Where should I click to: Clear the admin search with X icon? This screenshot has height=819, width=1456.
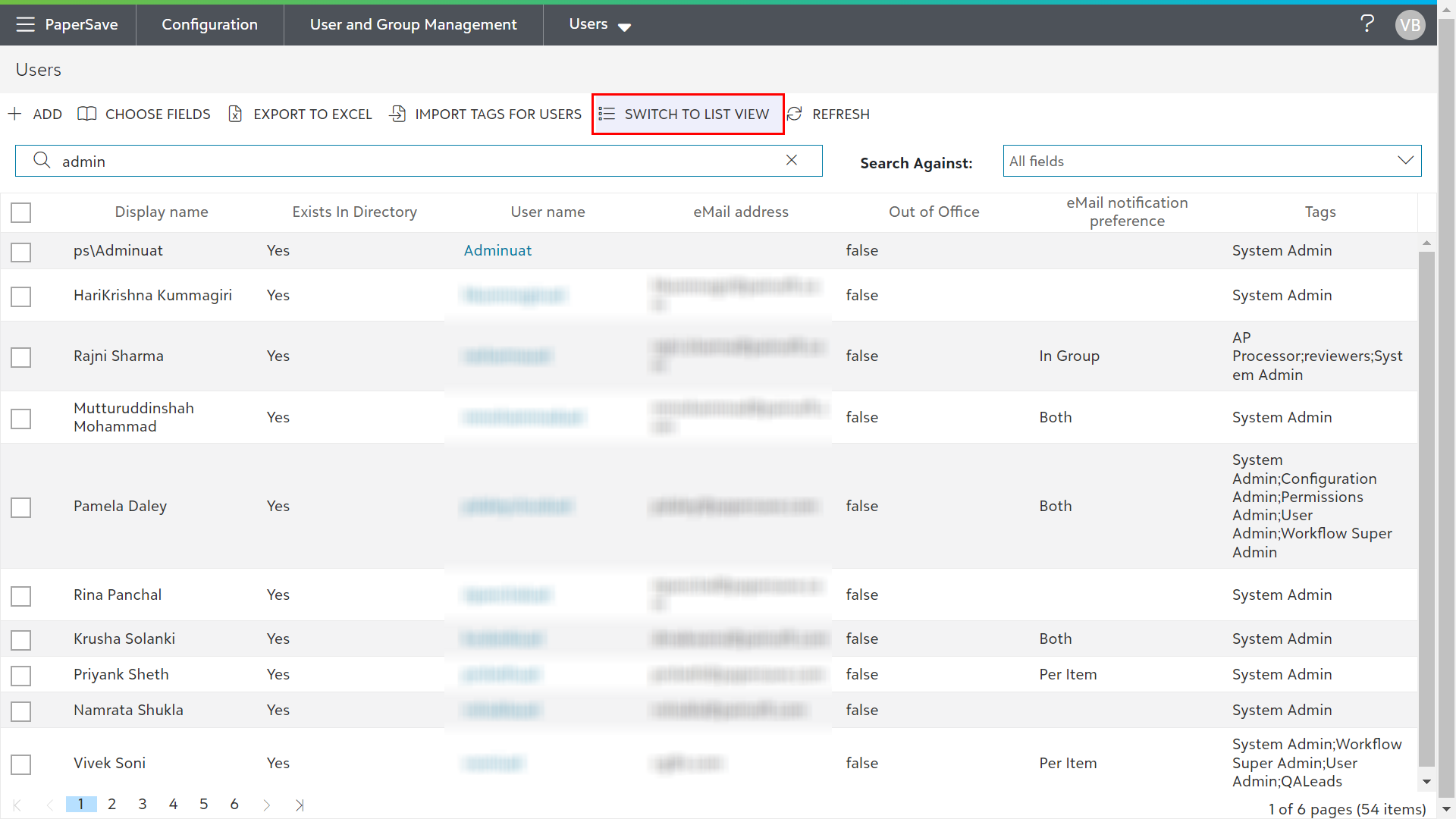[x=791, y=160]
